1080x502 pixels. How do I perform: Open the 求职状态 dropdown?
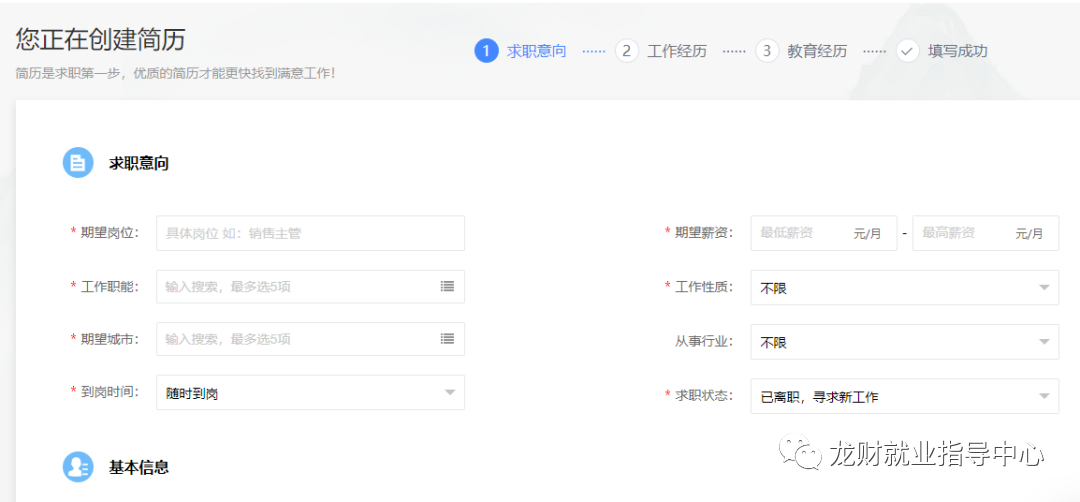[x=904, y=396]
